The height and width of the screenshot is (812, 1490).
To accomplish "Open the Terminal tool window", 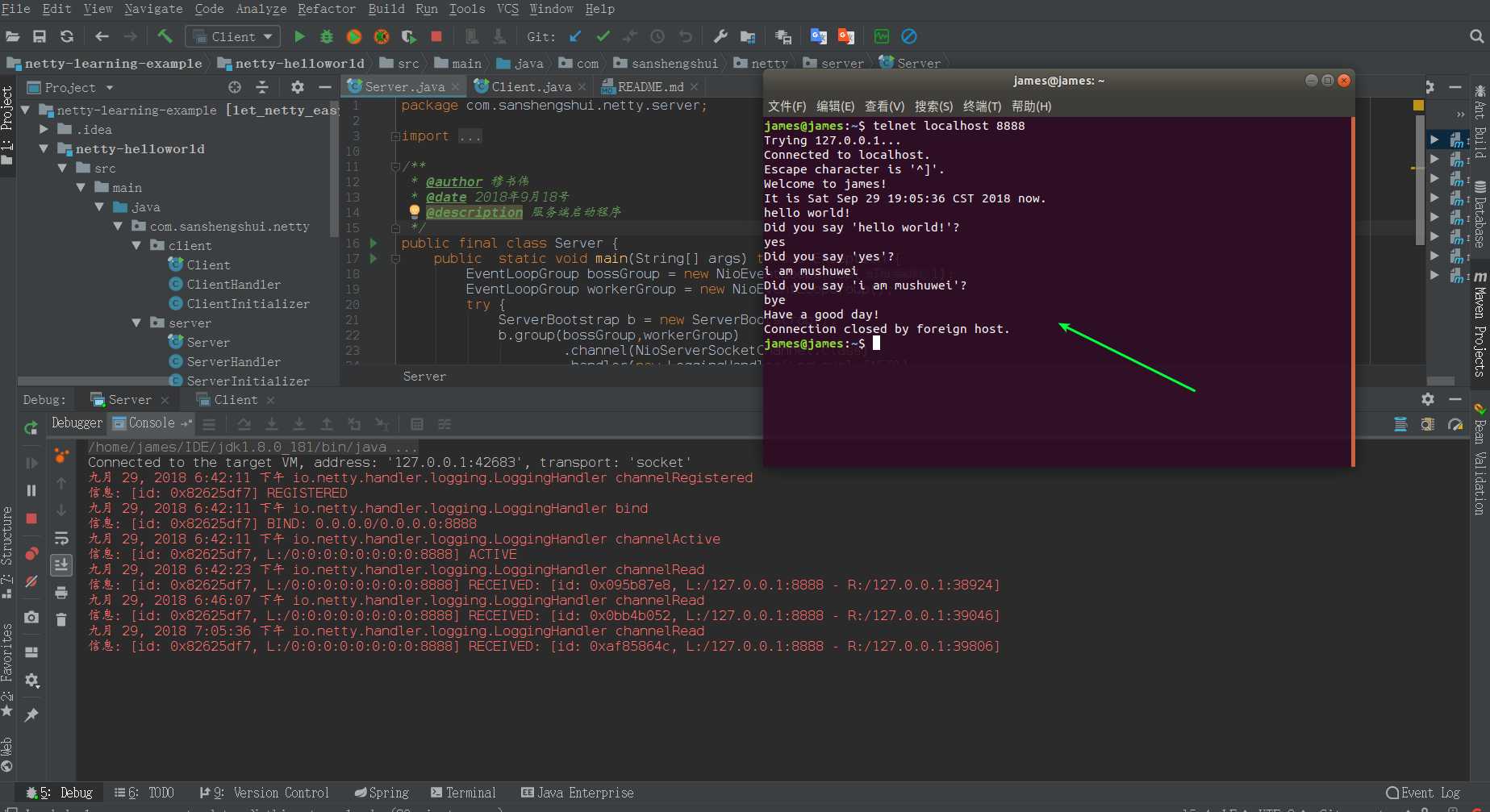I will click(x=463, y=793).
